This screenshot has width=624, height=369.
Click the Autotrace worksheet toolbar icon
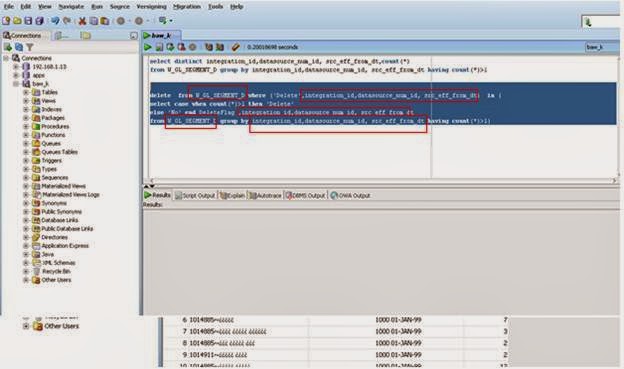click(220, 47)
